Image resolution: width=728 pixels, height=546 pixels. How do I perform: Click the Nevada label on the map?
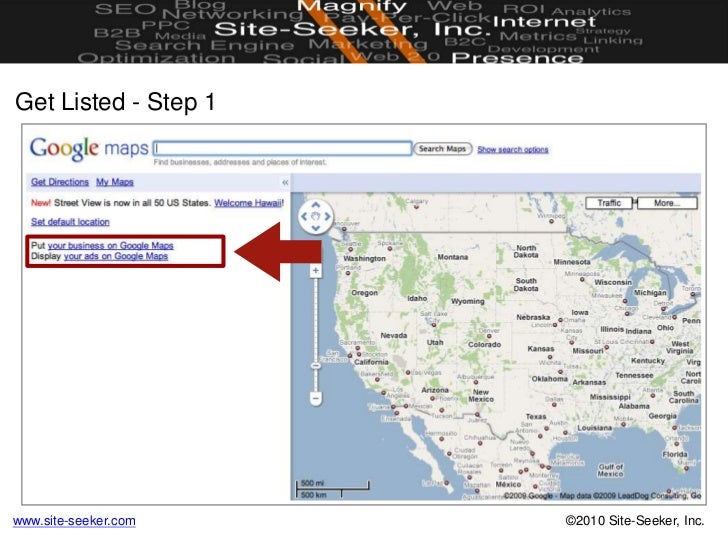[394, 335]
